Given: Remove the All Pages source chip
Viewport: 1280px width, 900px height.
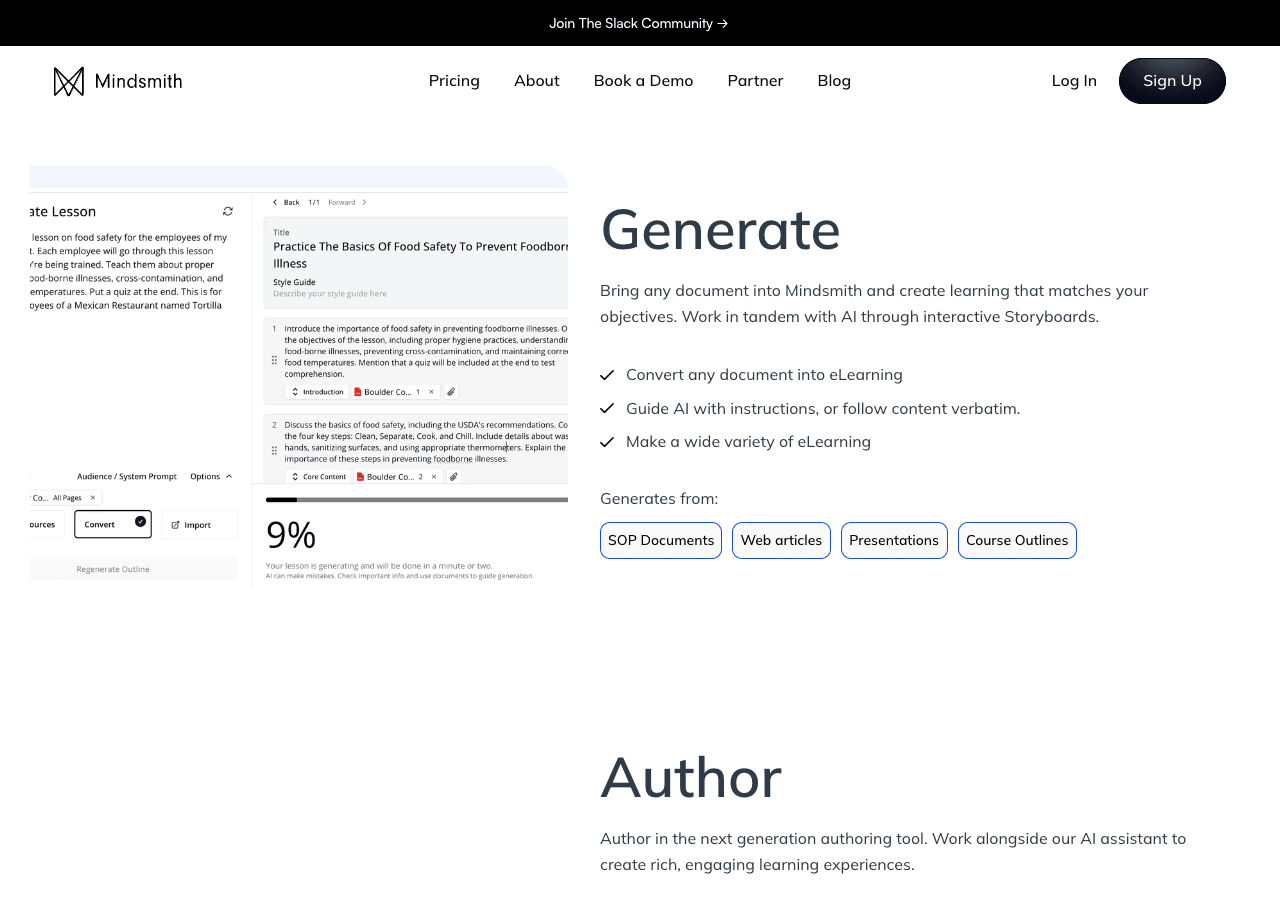Looking at the screenshot, I should coord(92,497).
